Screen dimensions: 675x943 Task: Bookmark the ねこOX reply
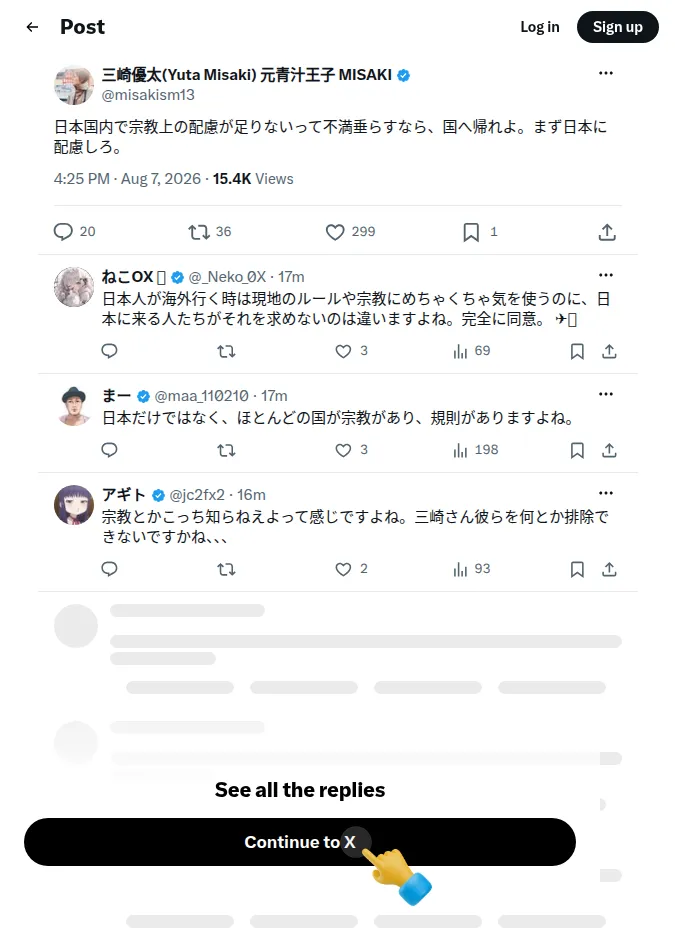(577, 351)
